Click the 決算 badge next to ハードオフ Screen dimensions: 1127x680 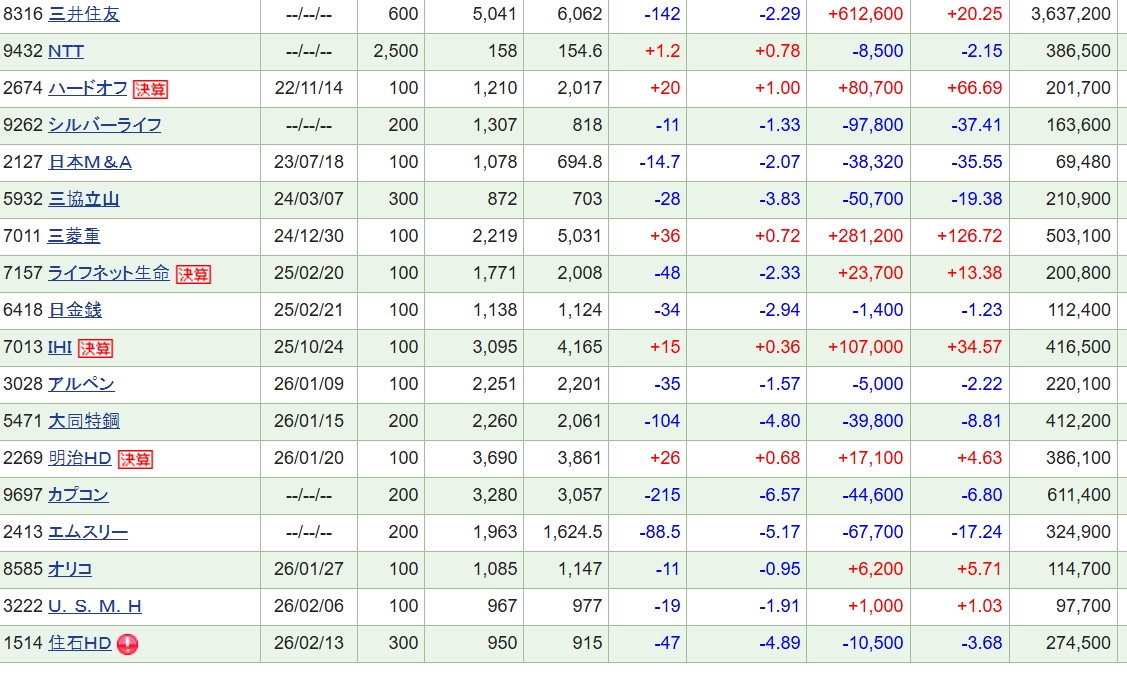tap(150, 89)
